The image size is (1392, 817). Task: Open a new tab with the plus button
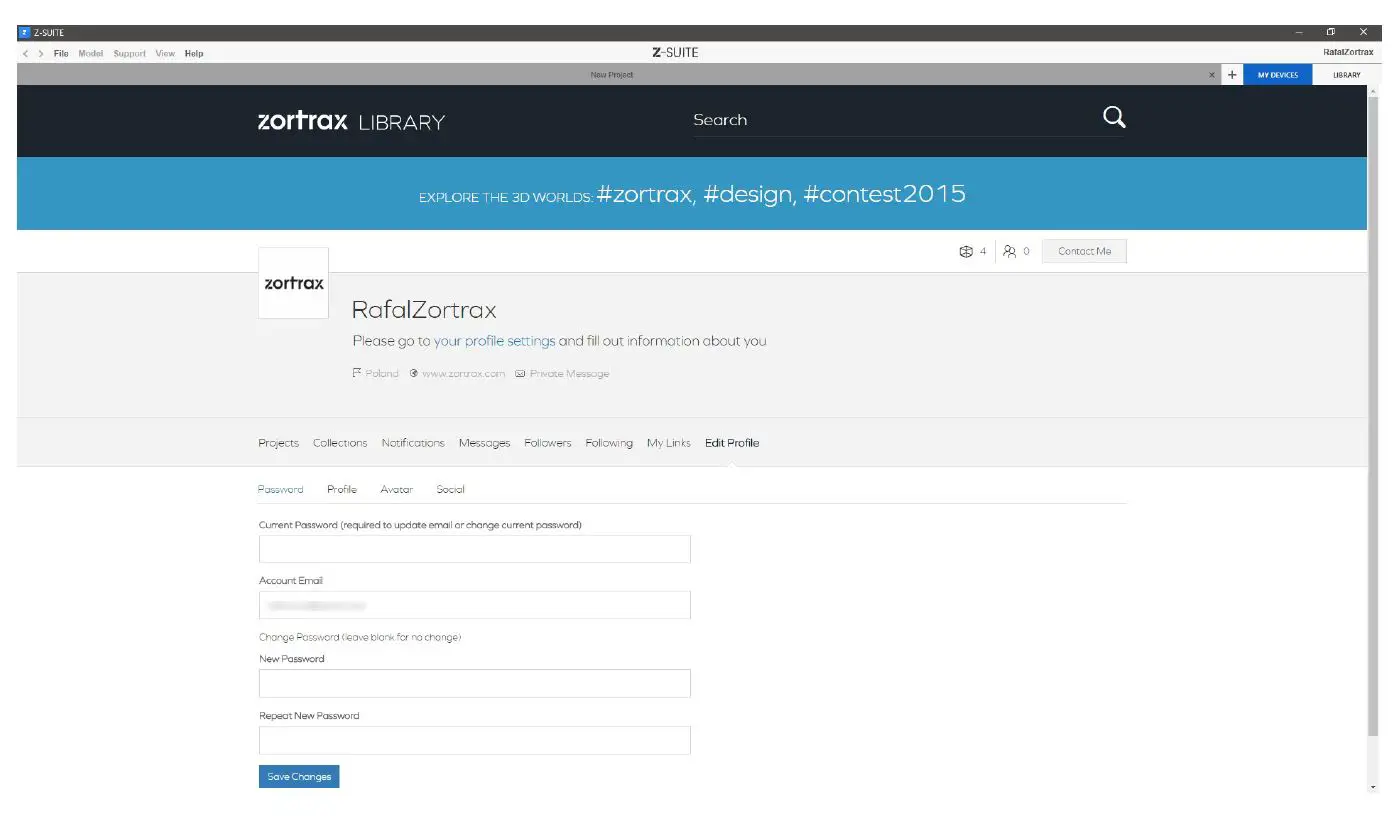pos(1231,74)
